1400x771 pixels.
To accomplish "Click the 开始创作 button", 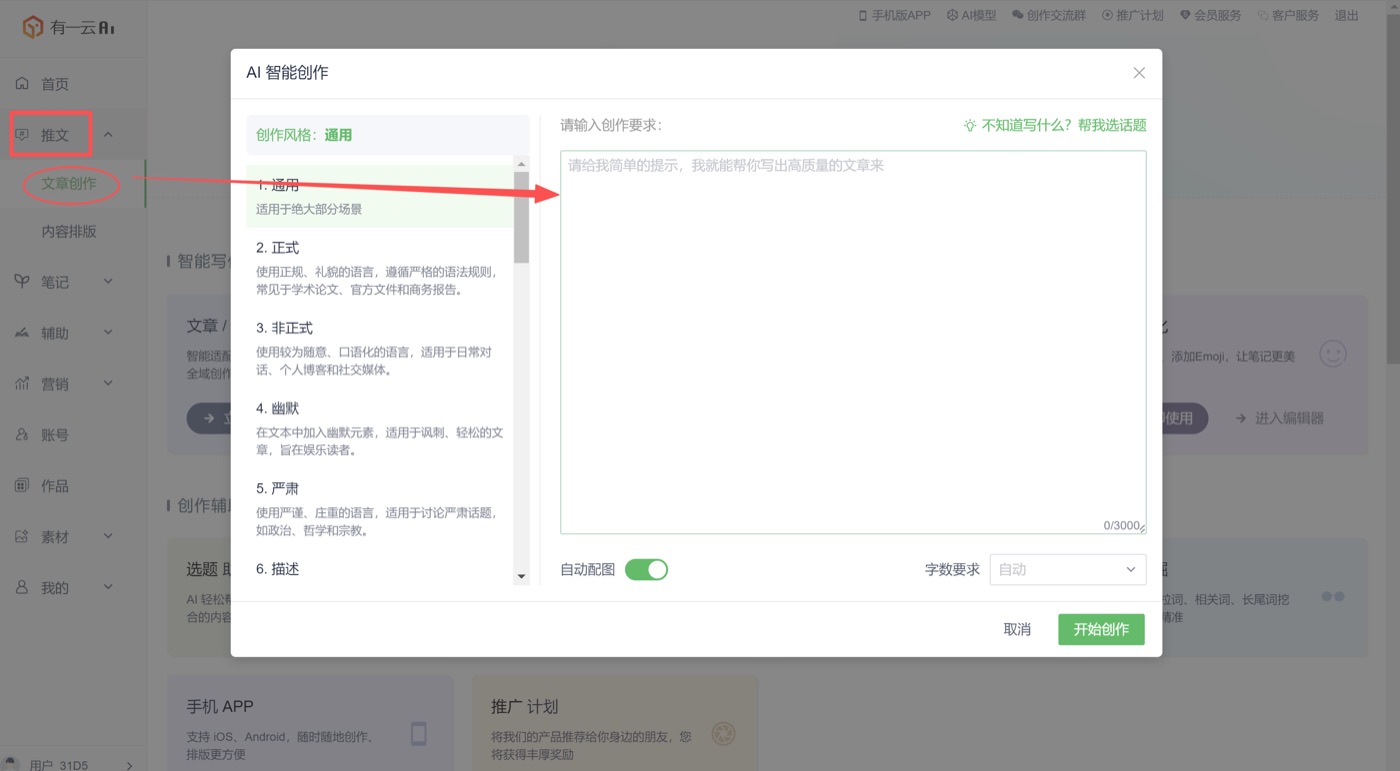I will coord(1101,629).
